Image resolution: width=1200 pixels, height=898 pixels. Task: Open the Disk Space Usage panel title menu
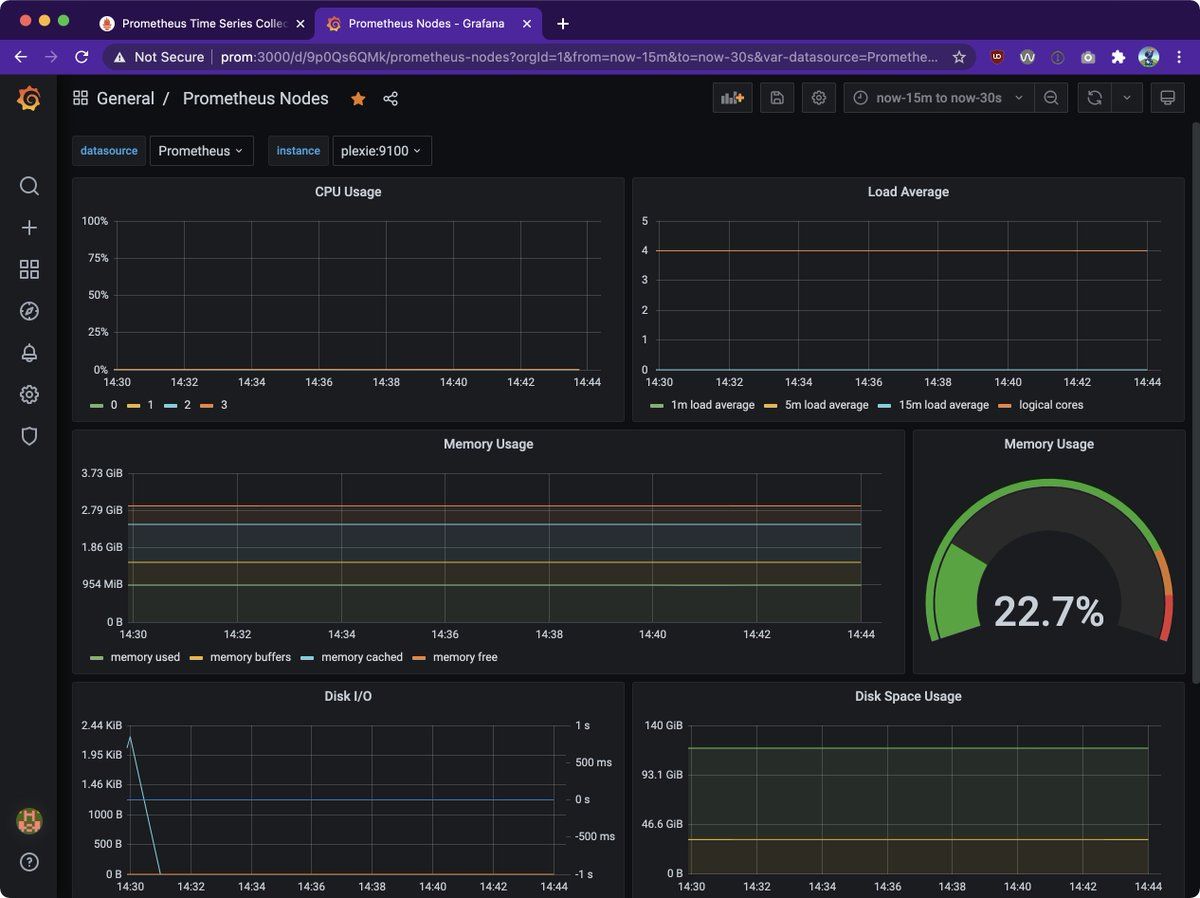(908, 696)
